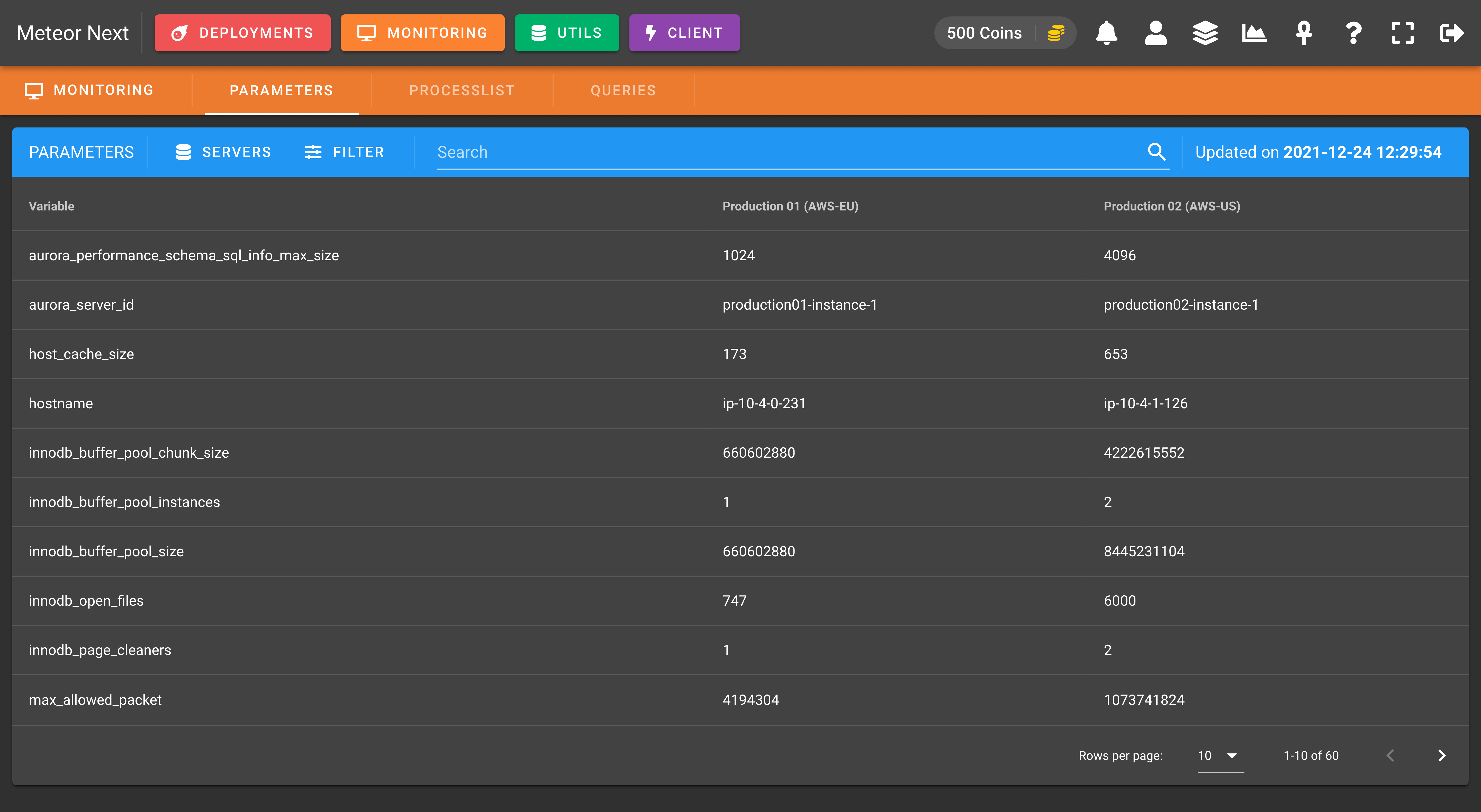Click value 4096 in Production 02
This screenshot has width=1481, height=812.
pos(1120,256)
